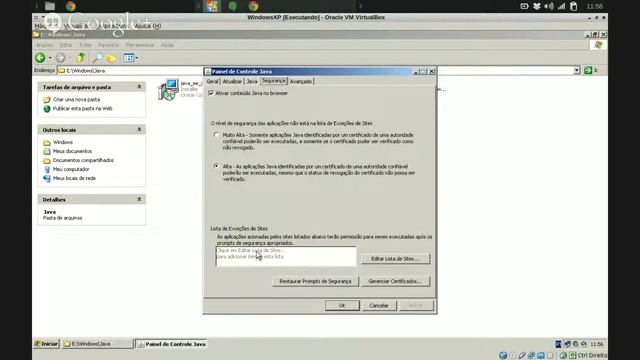
Task: Click the green Go arrow beside address bar
Action: point(588,70)
